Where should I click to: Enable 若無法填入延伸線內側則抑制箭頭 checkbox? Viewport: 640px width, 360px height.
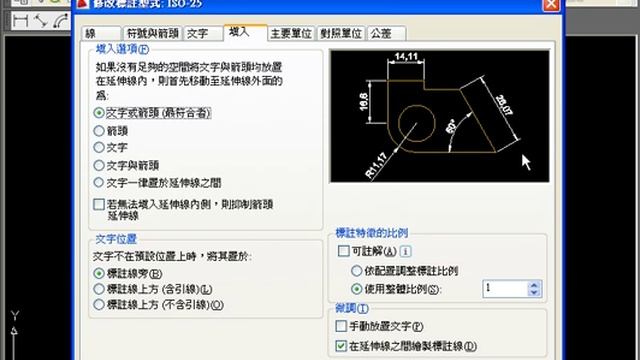point(99,204)
